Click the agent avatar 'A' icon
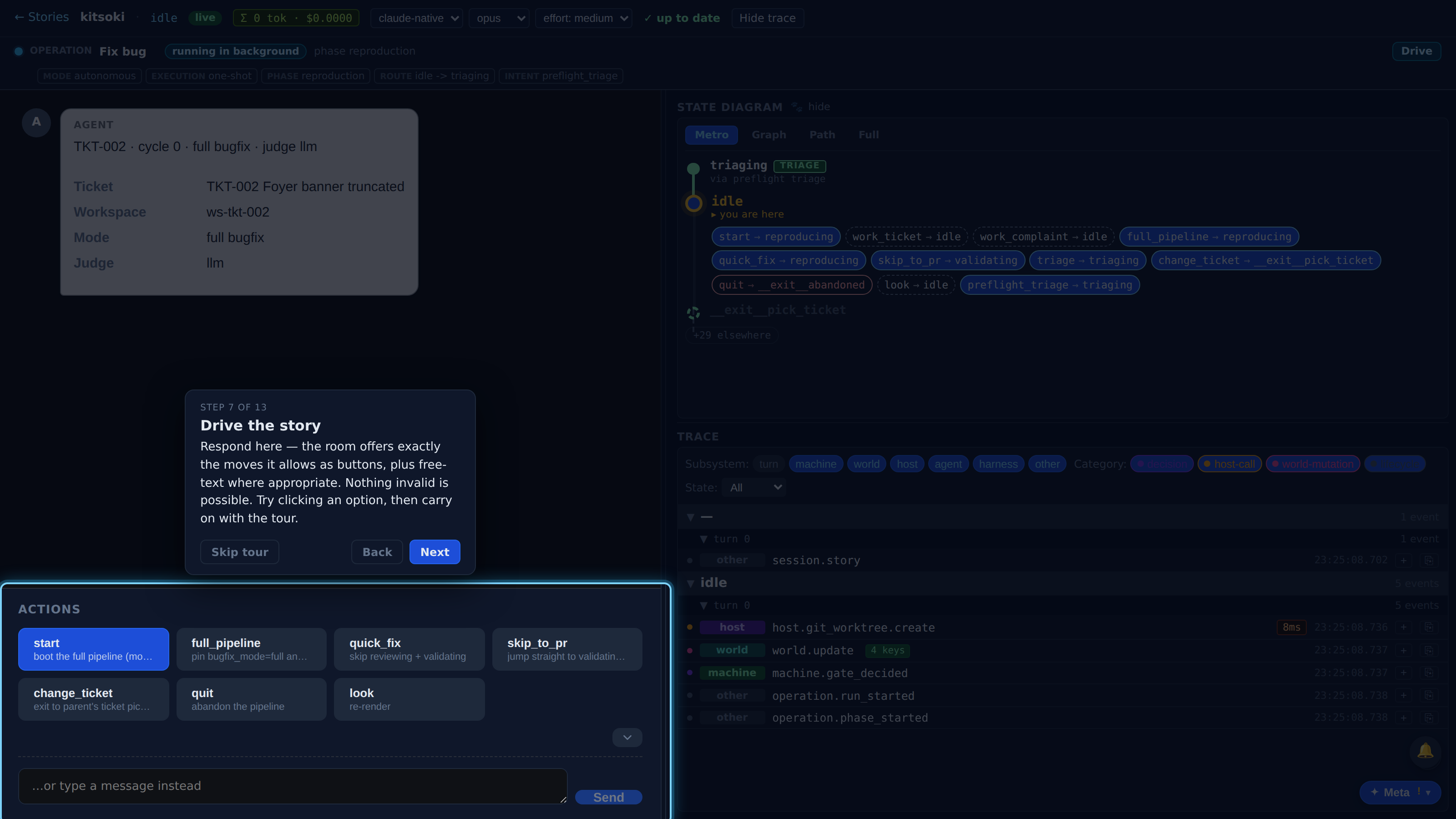 click(x=36, y=122)
